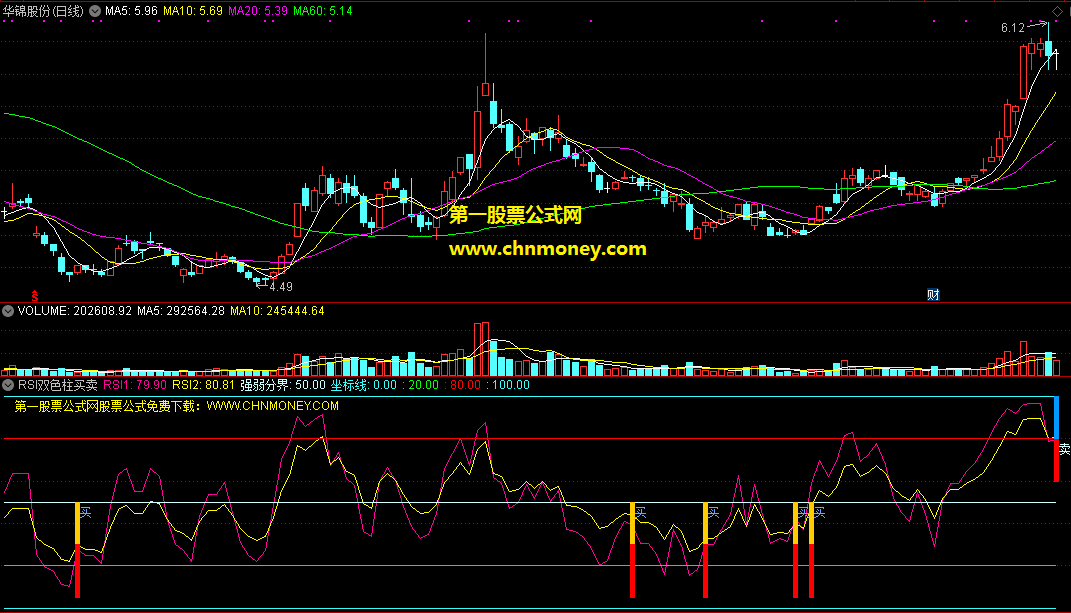The image size is (1071, 613).
Task: Click the volume MA5: 292564.28 label
Action: coord(181,311)
